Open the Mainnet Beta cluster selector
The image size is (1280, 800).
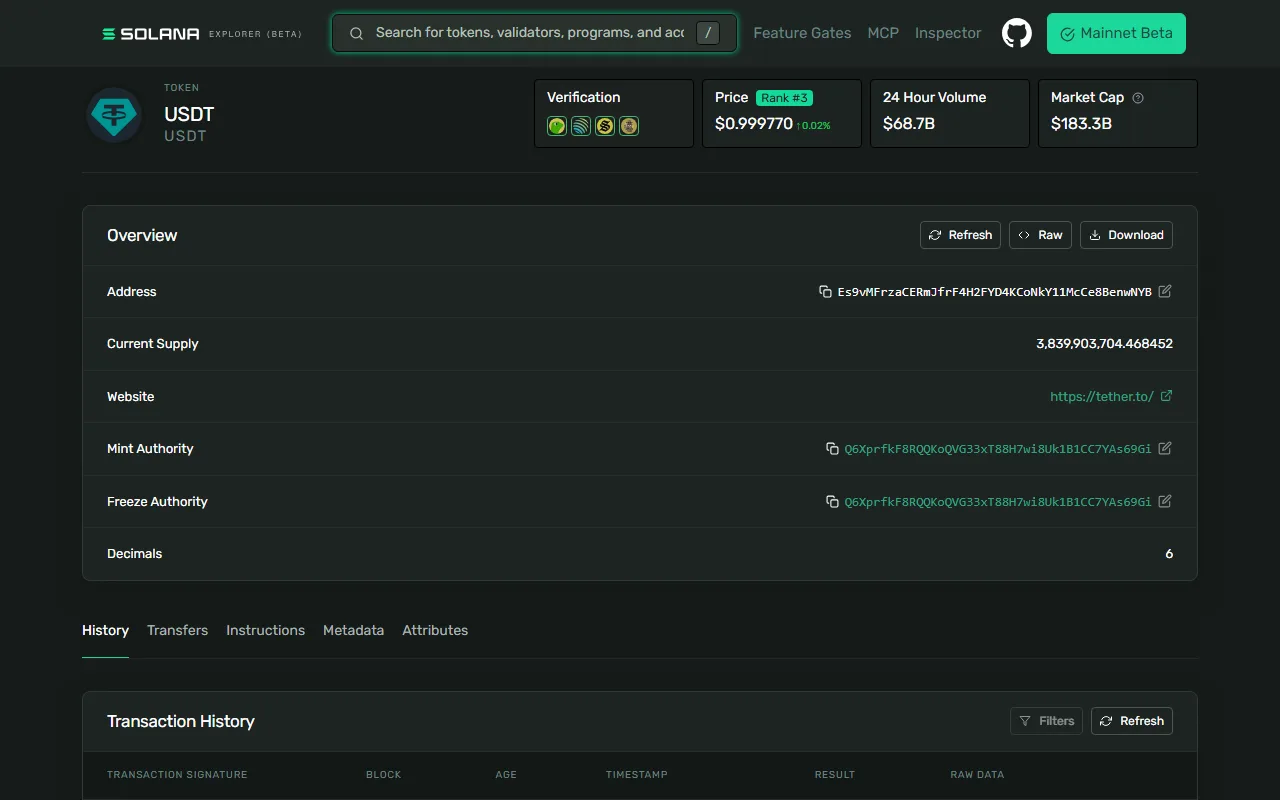(1116, 33)
